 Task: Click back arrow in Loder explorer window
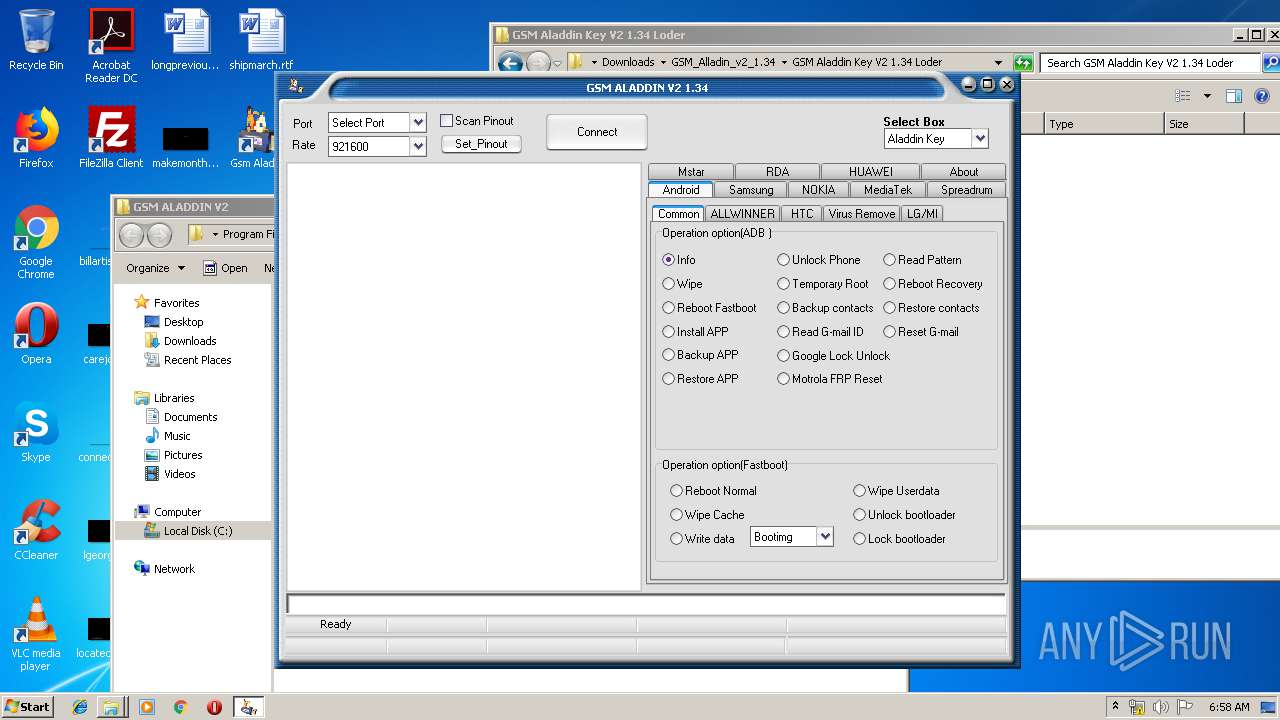tap(510, 62)
